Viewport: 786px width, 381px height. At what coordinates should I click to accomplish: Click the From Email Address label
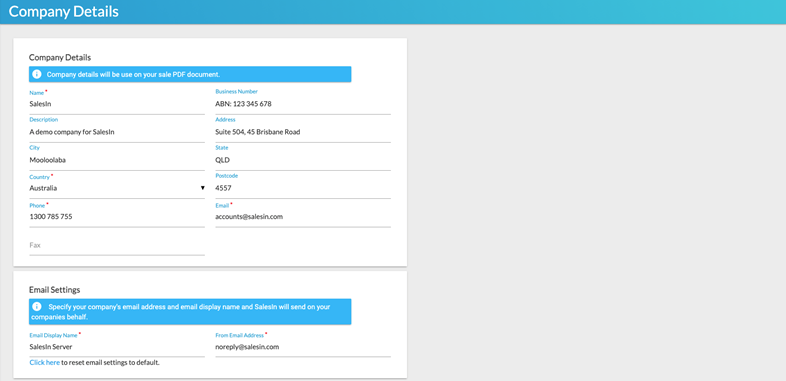click(240, 335)
